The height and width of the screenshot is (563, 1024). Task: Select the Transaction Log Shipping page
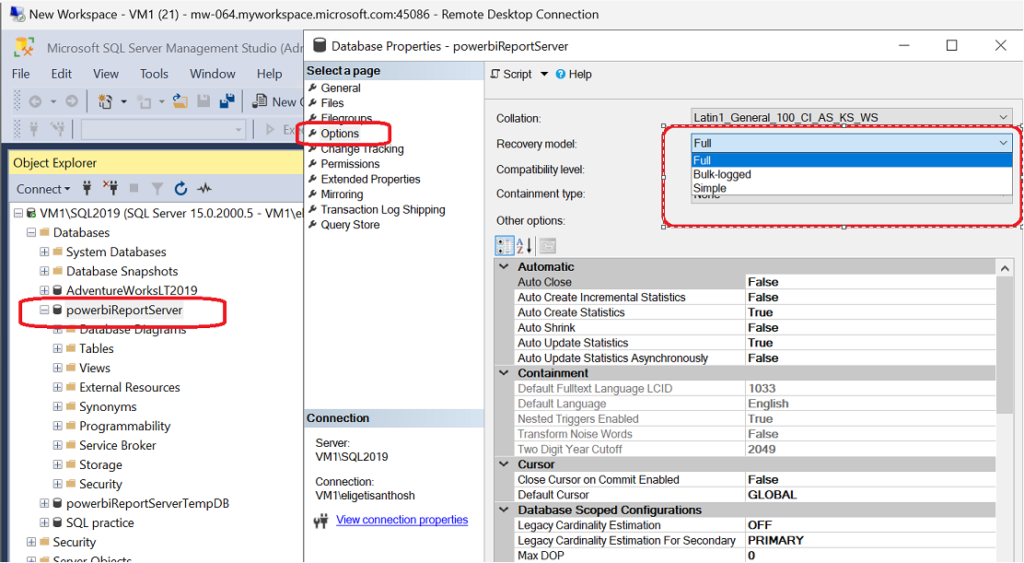coord(383,210)
